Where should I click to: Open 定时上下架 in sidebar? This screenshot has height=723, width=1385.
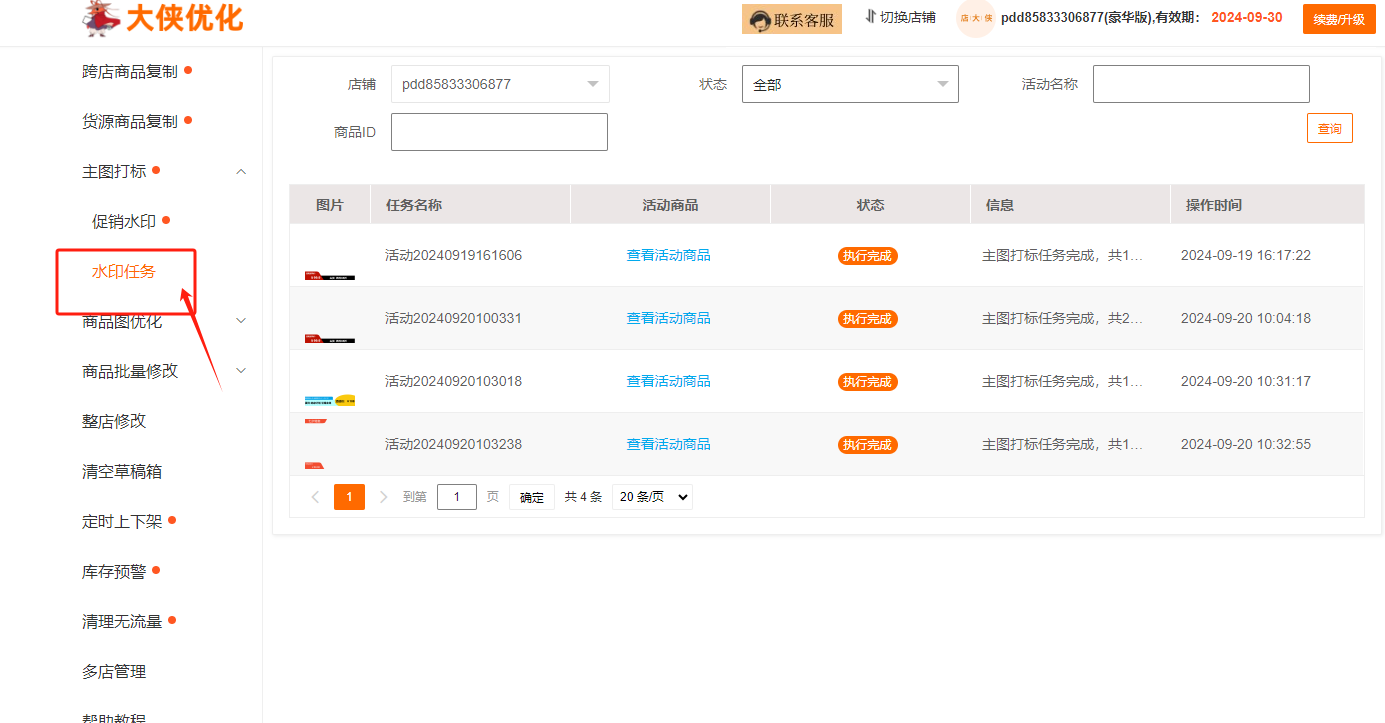click(x=122, y=521)
